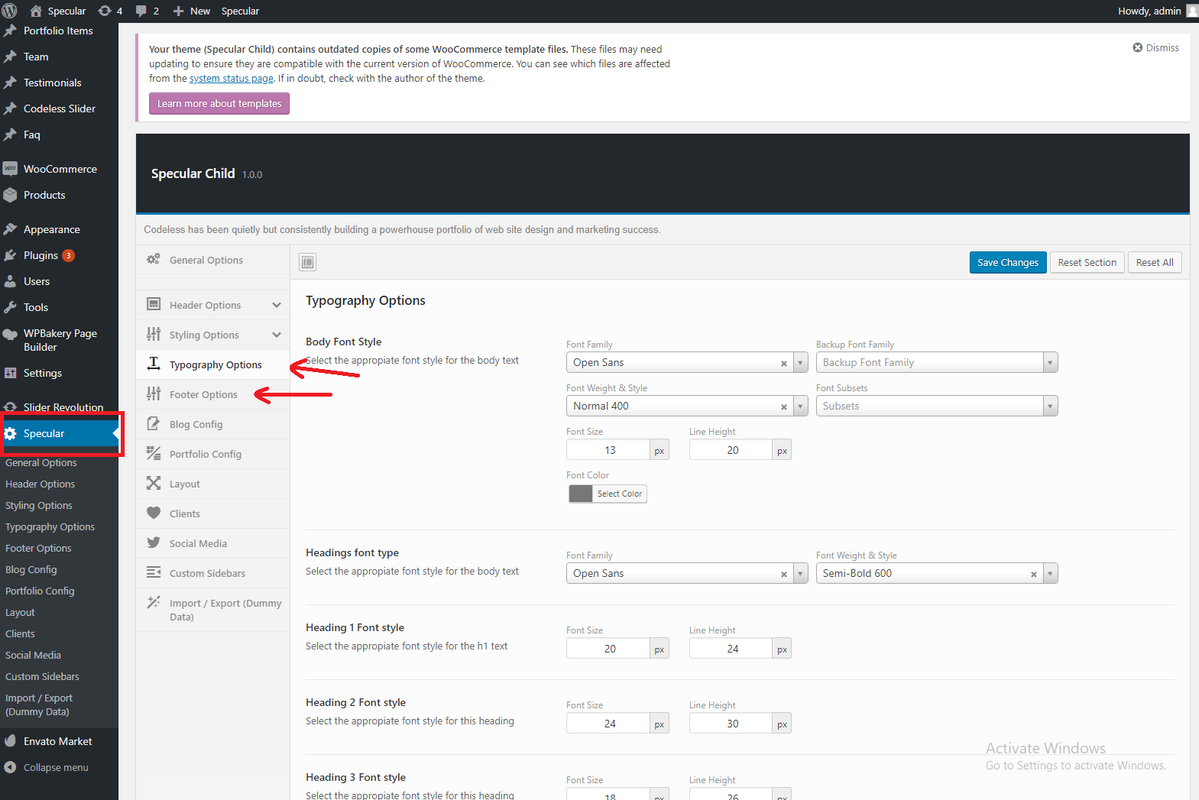Image resolution: width=1199 pixels, height=800 pixels.
Task: Expand the Styling Options section chevron
Action: point(276,335)
